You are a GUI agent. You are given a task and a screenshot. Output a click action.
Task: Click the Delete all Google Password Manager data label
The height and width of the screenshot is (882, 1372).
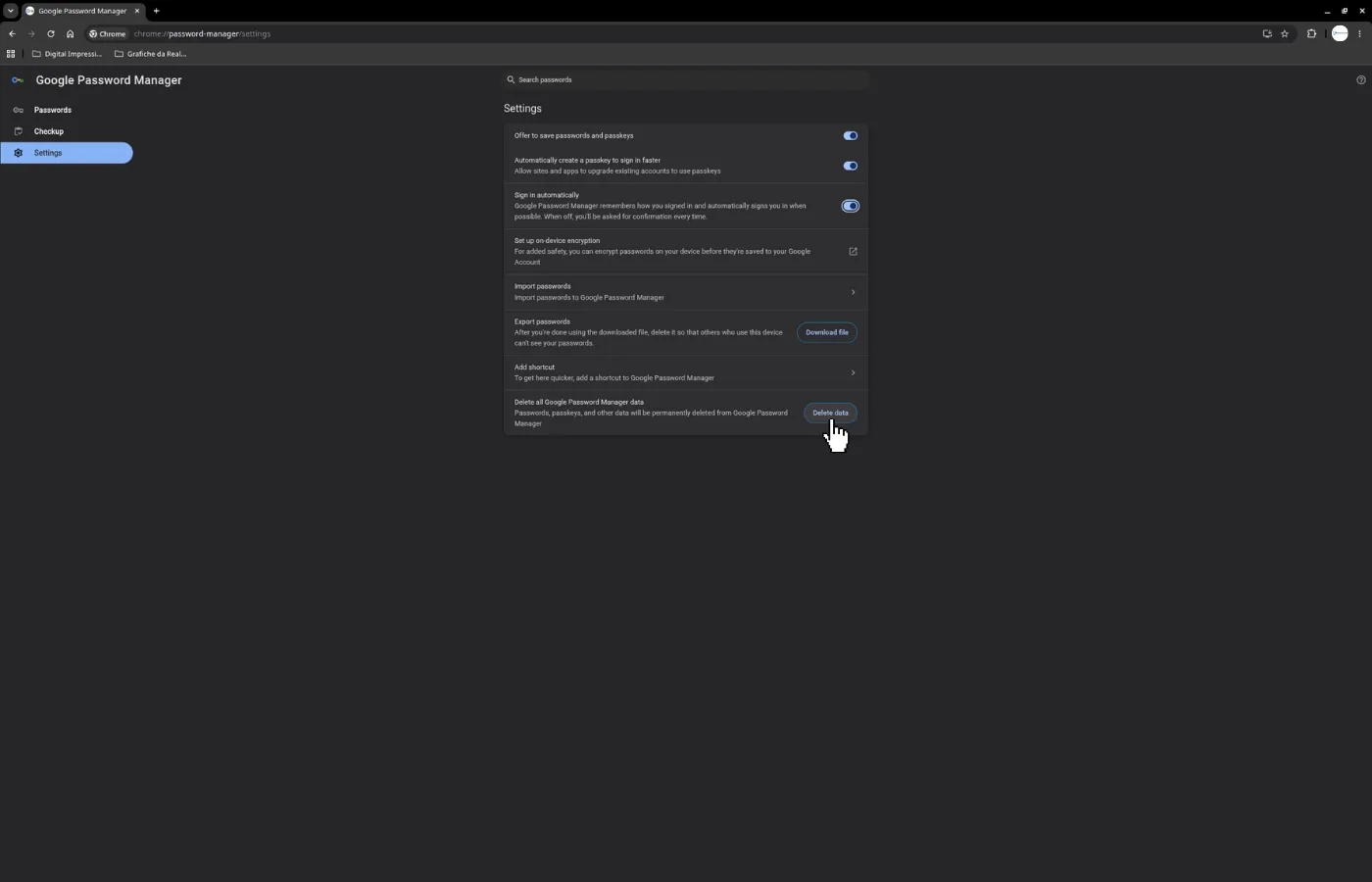click(579, 402)
